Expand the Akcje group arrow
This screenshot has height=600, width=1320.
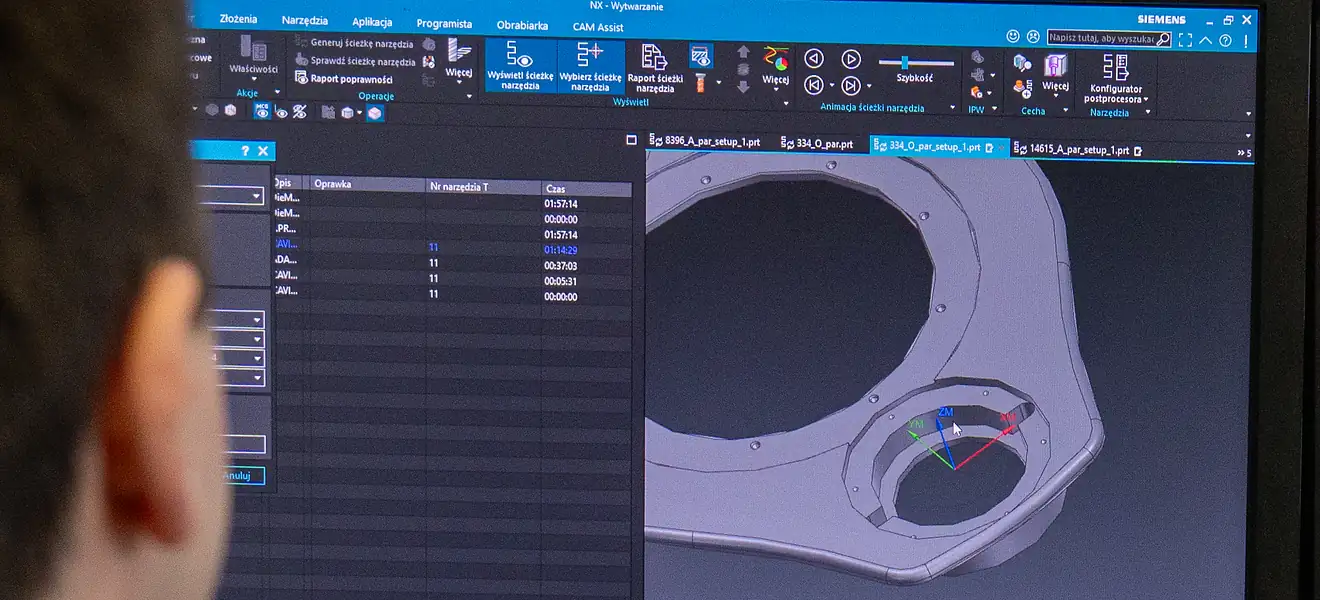[275, 93]
